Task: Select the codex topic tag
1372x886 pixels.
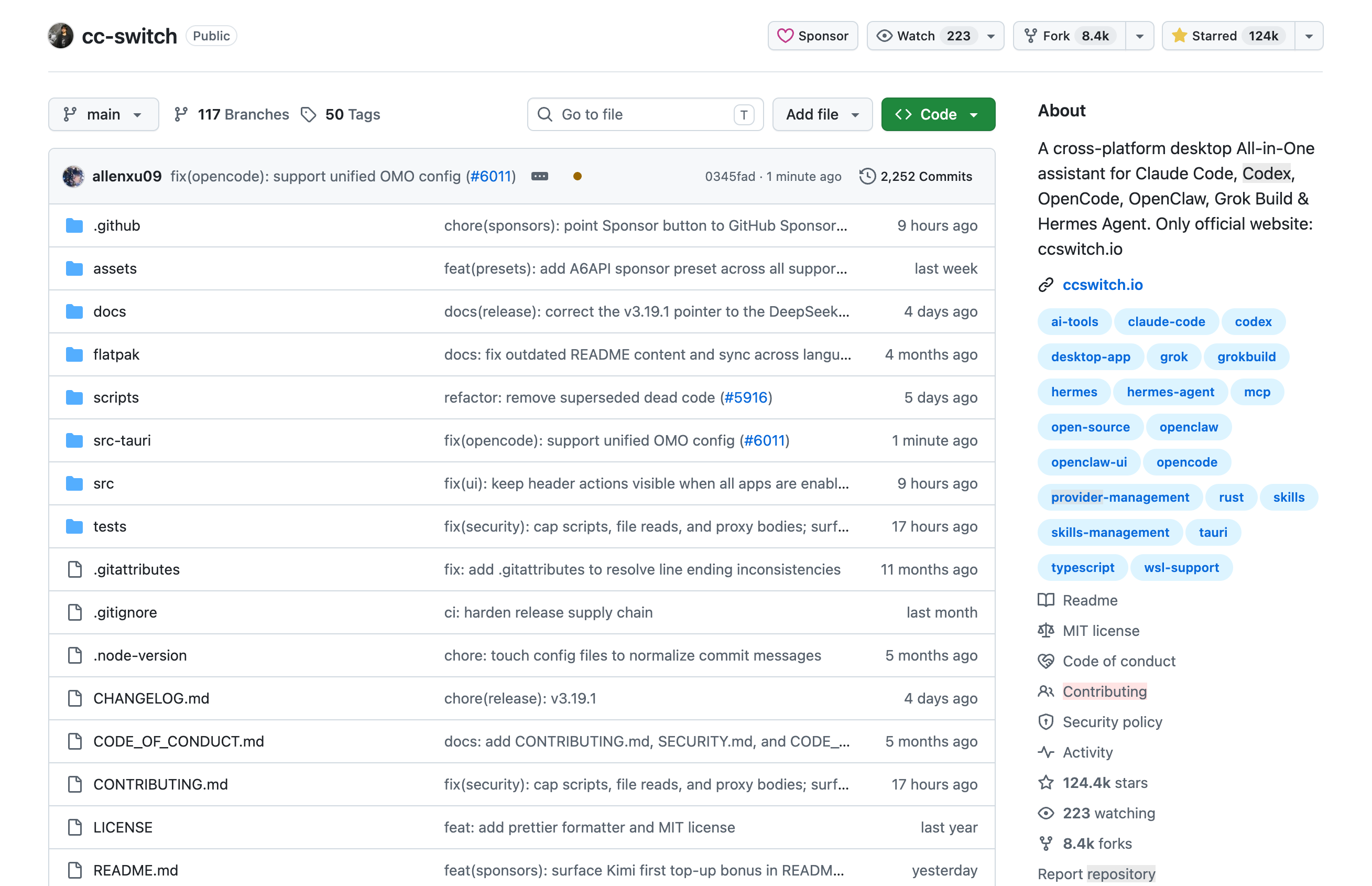Action: [1253, 321]
